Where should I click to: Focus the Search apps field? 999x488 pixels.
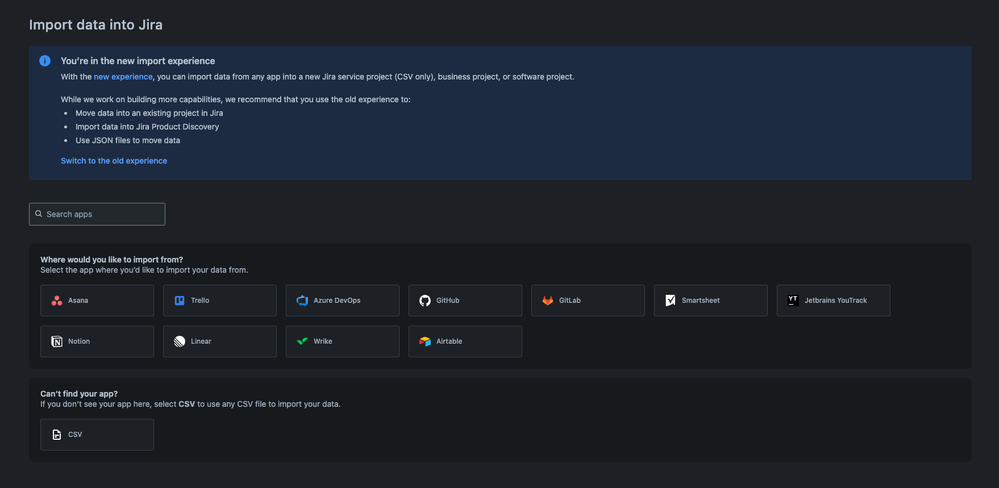pos(97,214)
